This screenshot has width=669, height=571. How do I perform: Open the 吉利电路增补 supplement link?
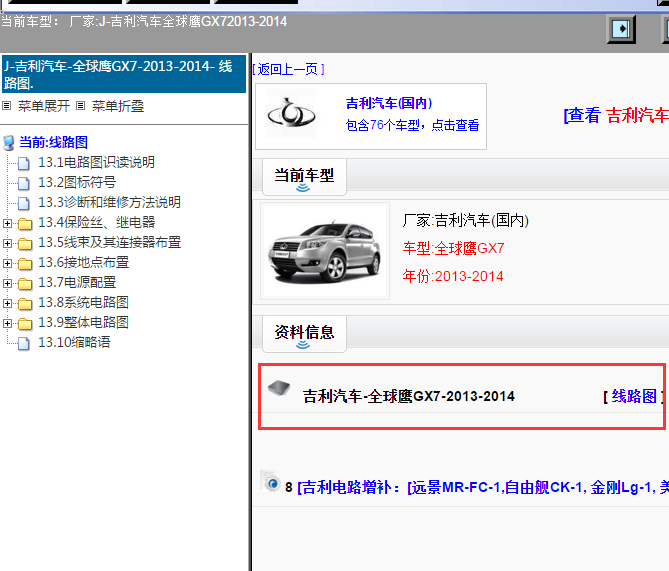pos(483,487)
